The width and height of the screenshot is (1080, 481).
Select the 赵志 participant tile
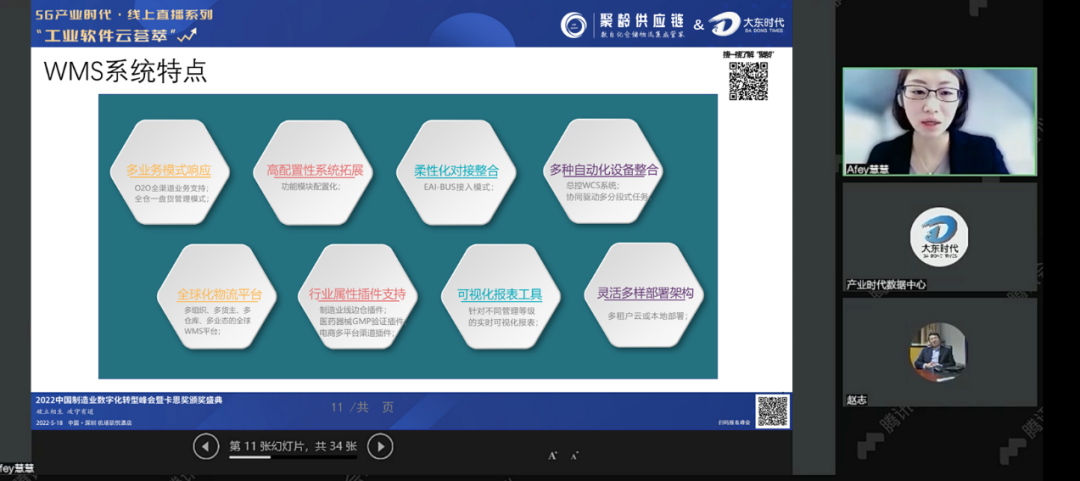939,352
